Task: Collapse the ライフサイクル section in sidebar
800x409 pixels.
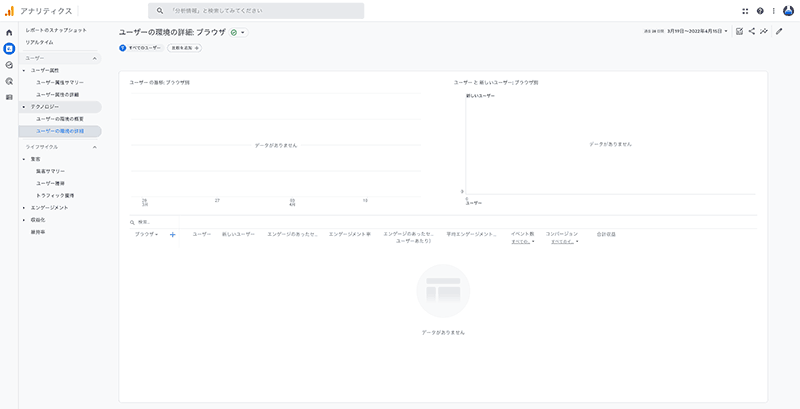Action: 94,147
